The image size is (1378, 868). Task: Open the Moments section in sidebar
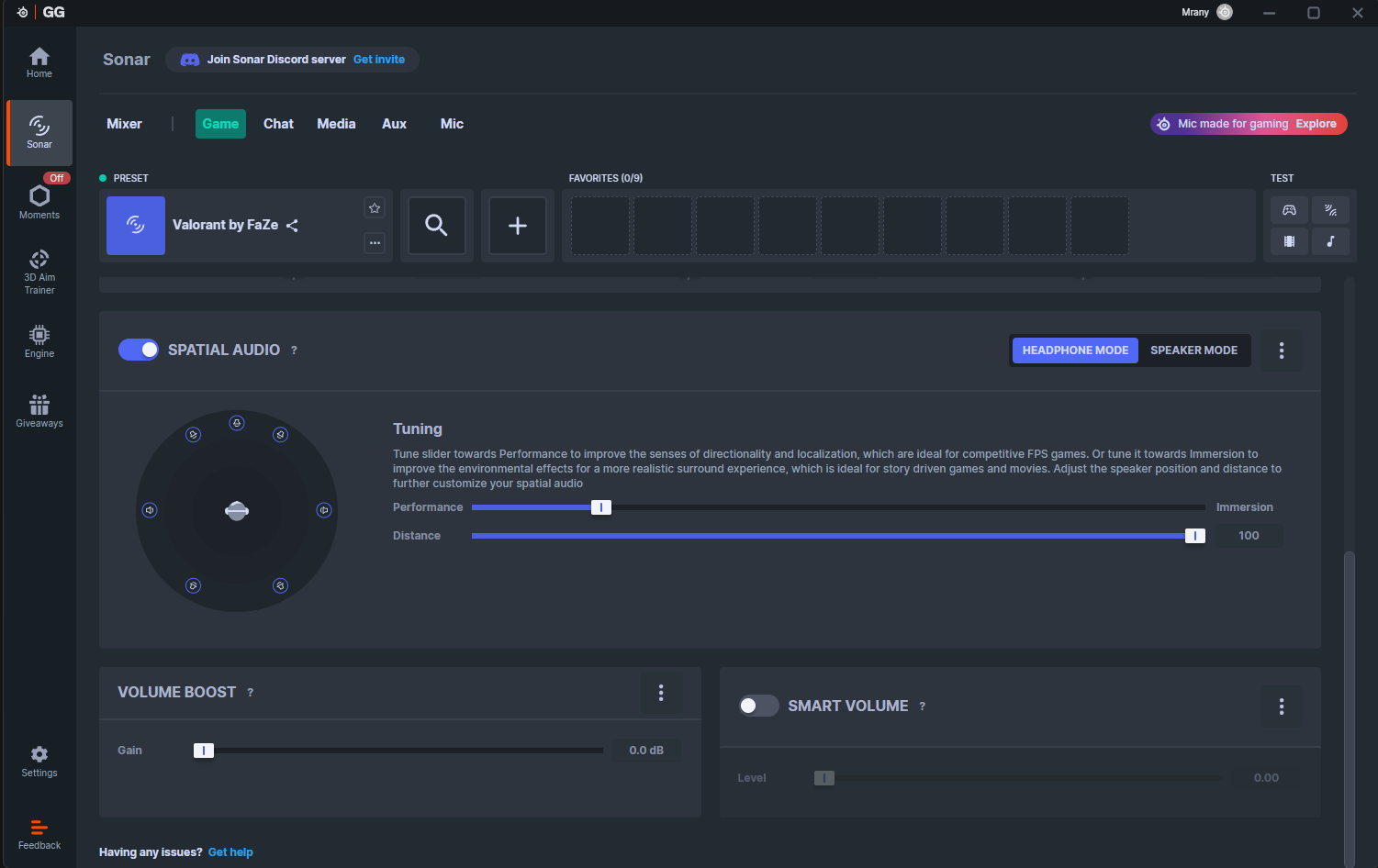pos(39,202)
